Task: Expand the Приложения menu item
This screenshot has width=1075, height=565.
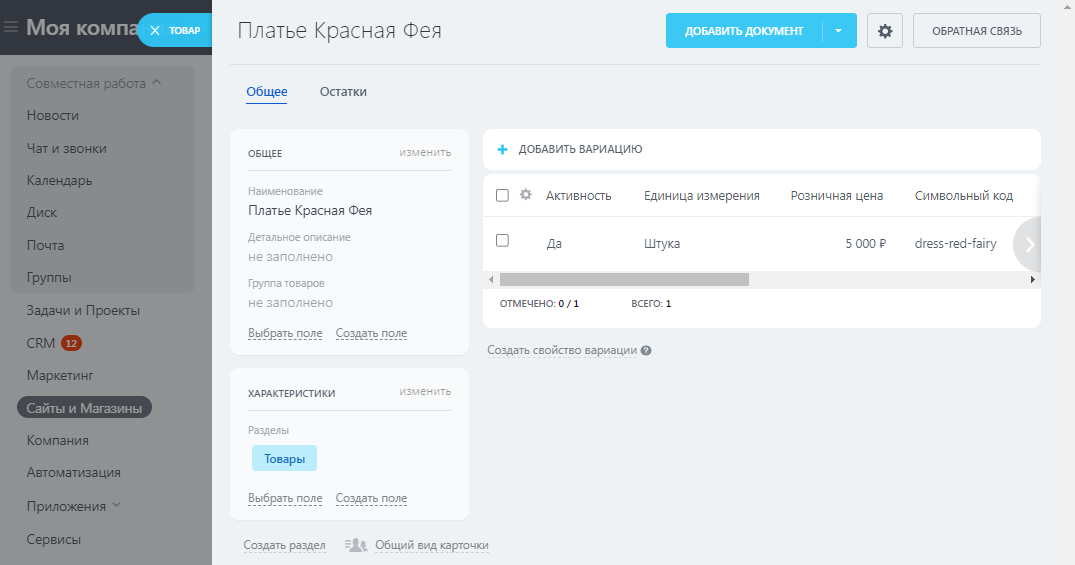Action: pyautogui.click(x=117, y=505)
